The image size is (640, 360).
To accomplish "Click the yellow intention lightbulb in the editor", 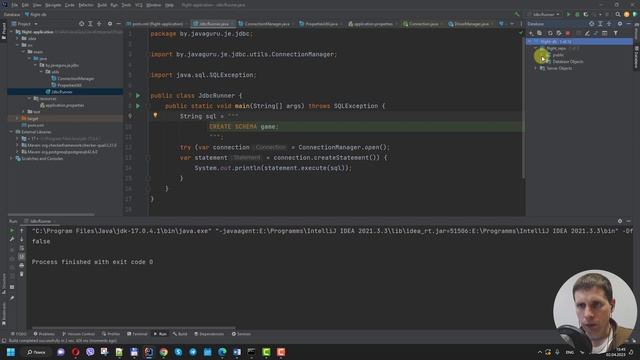I will click(x=155, y=116).
